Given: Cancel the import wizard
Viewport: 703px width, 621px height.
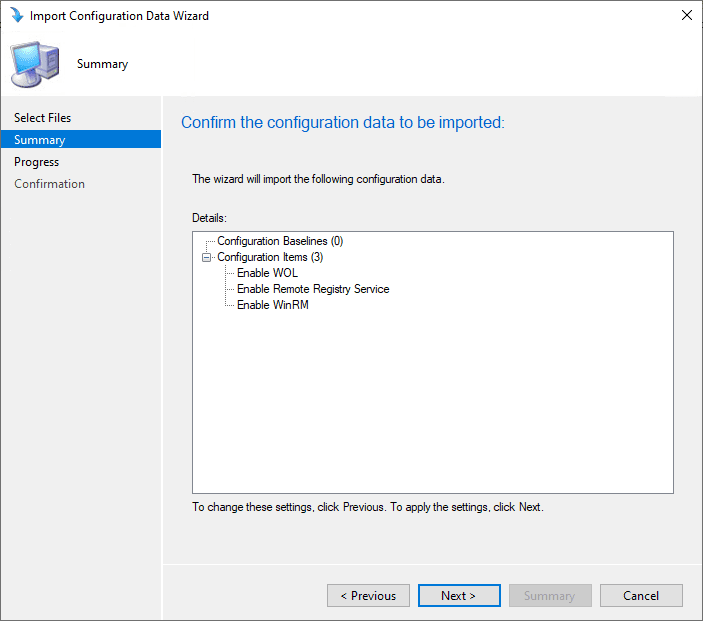Looking at the screenshot, I should (641, 596).
